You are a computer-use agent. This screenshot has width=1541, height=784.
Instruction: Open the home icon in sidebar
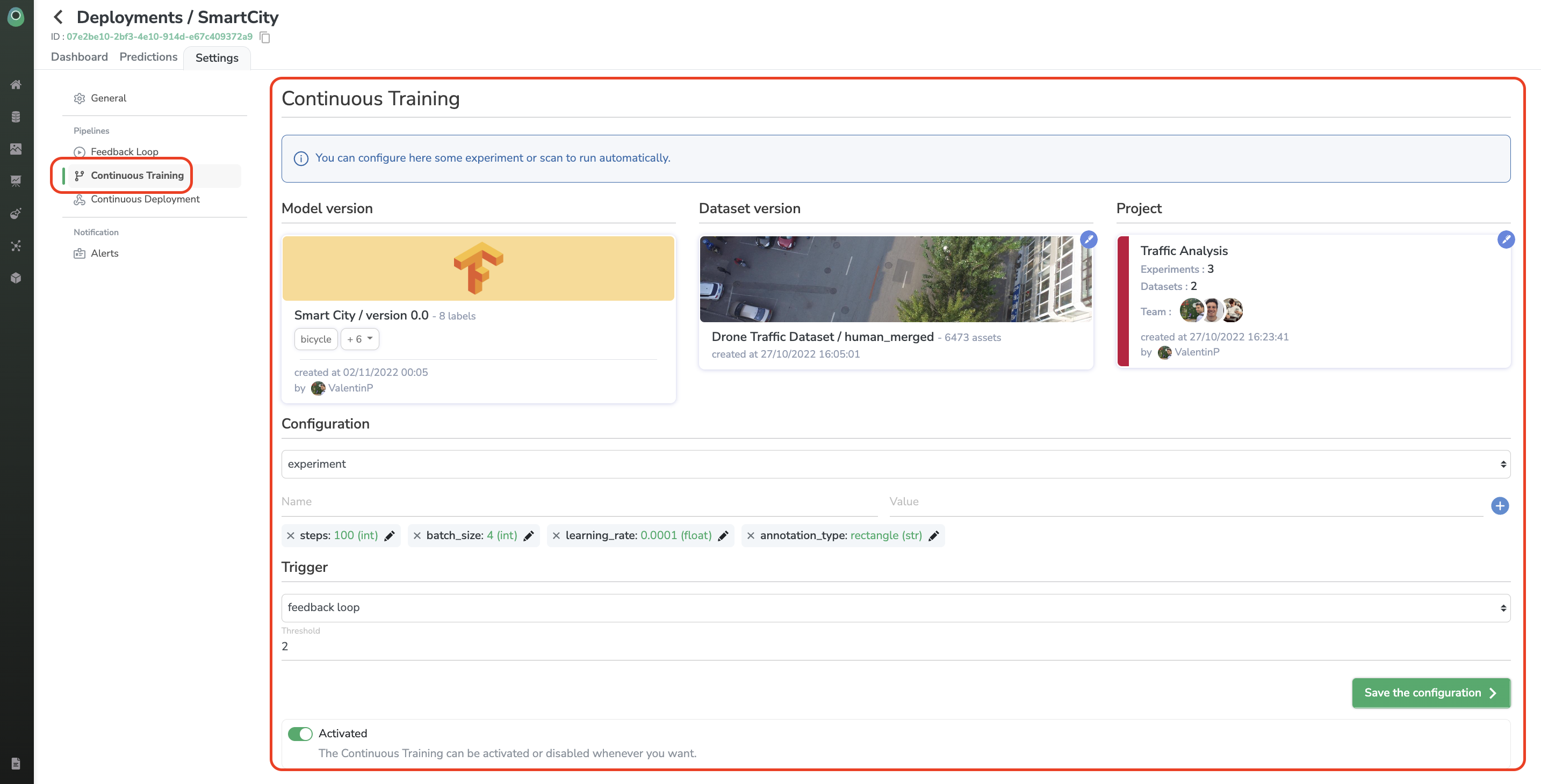tap(16, 84)
